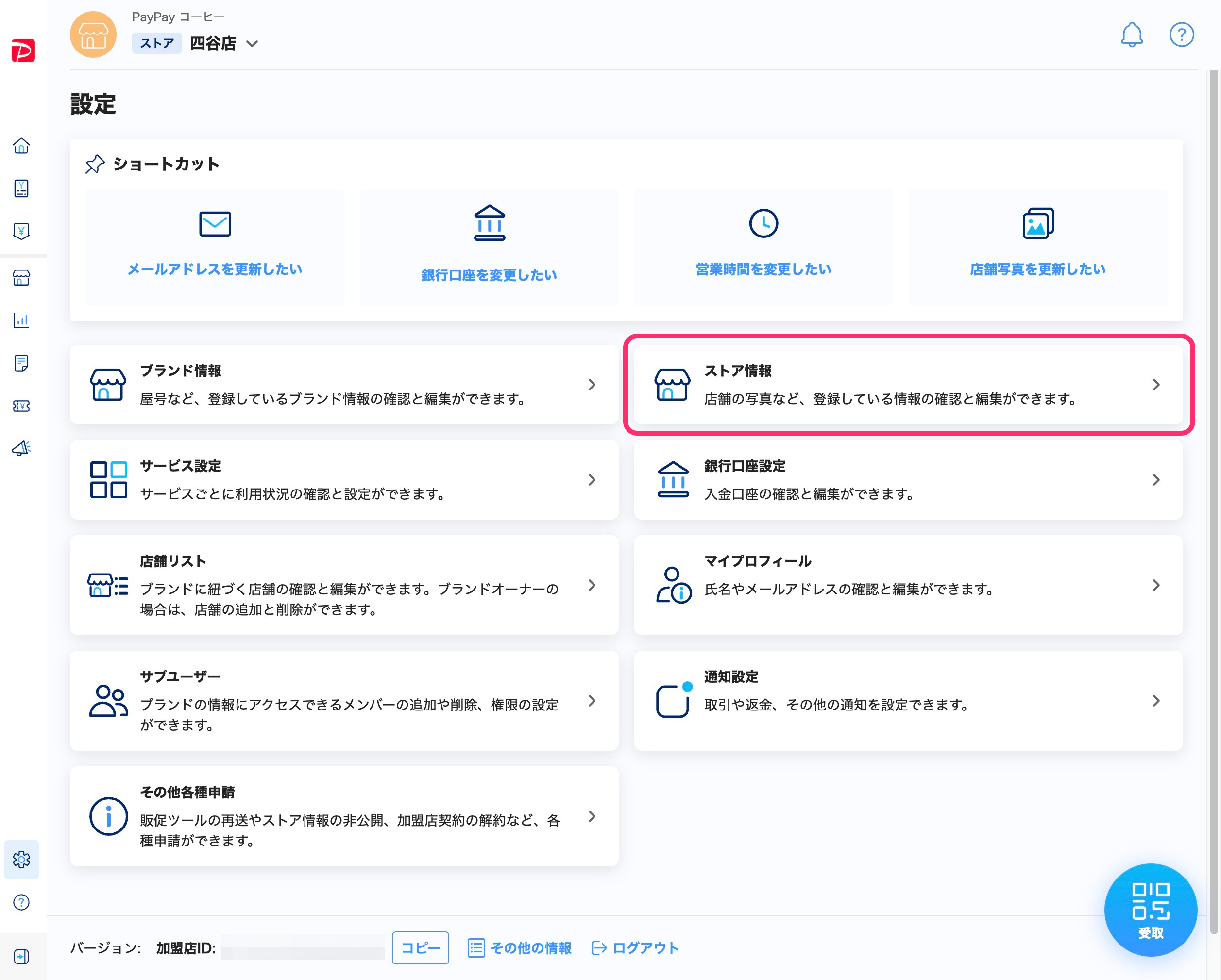Screen dimensions: 1221x980
Task: Open the document note icon in sidebar
Action: pyautogui.click(x=21, y=363)
